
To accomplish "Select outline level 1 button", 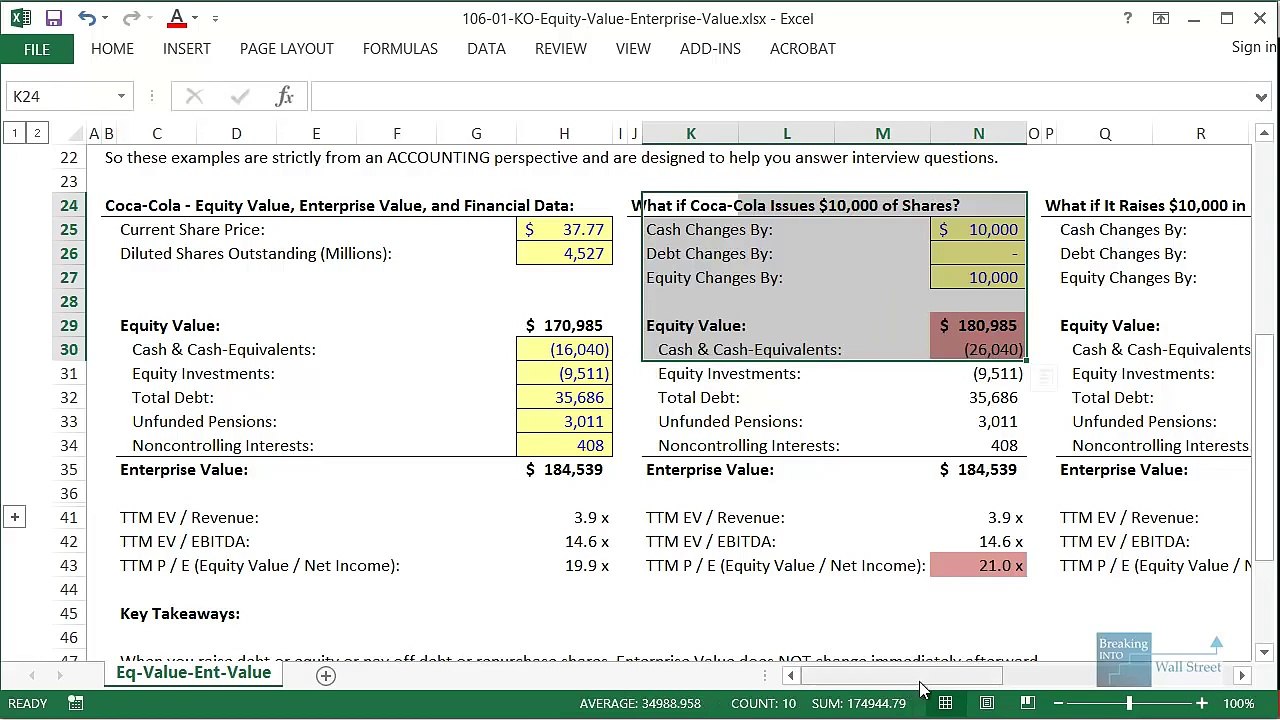I will click(15, 133).
